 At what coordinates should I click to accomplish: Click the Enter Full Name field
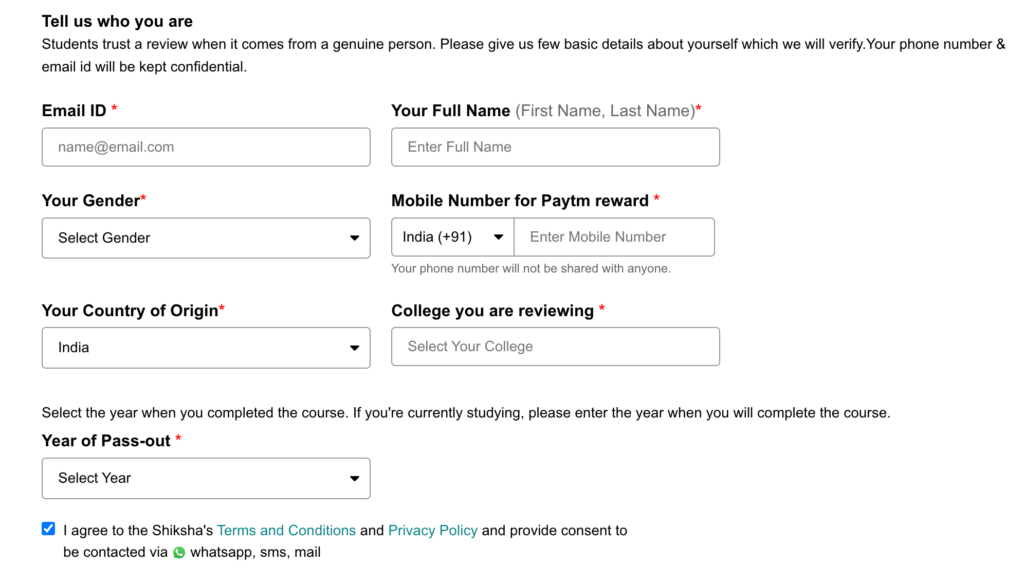click(555, 147)
